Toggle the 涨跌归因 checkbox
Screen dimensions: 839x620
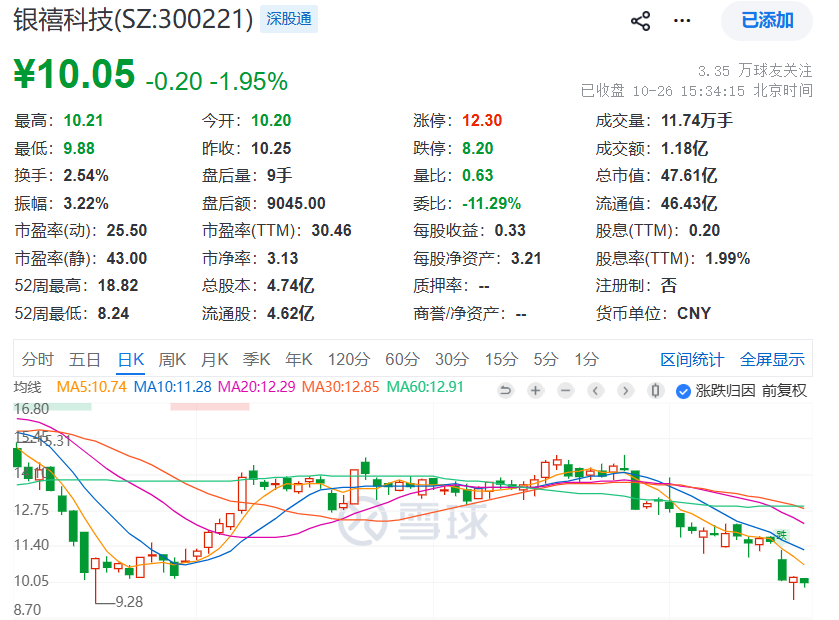coord(683,392)
